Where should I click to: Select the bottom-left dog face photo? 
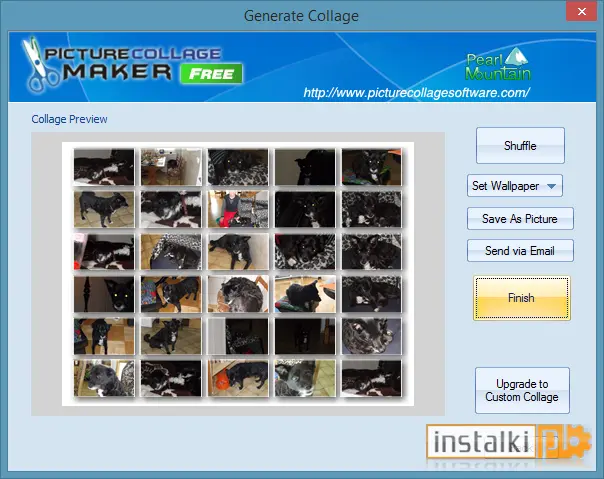click(104, 378)
